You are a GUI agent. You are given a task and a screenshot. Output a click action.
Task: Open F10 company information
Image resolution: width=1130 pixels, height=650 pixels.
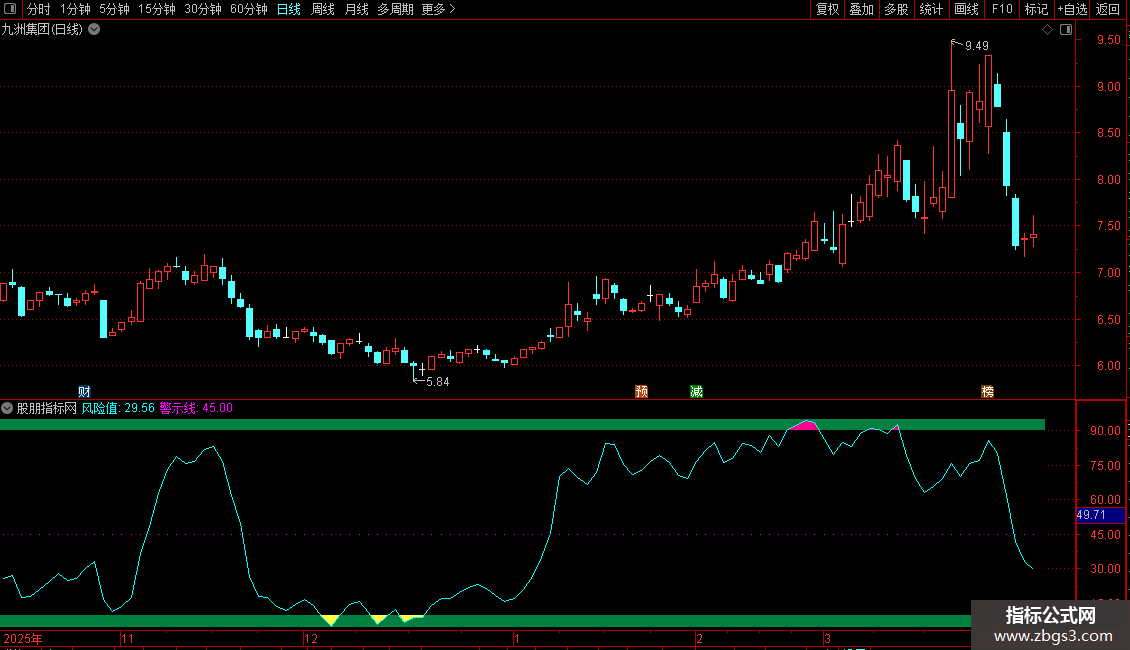(x=1002, y=9)
